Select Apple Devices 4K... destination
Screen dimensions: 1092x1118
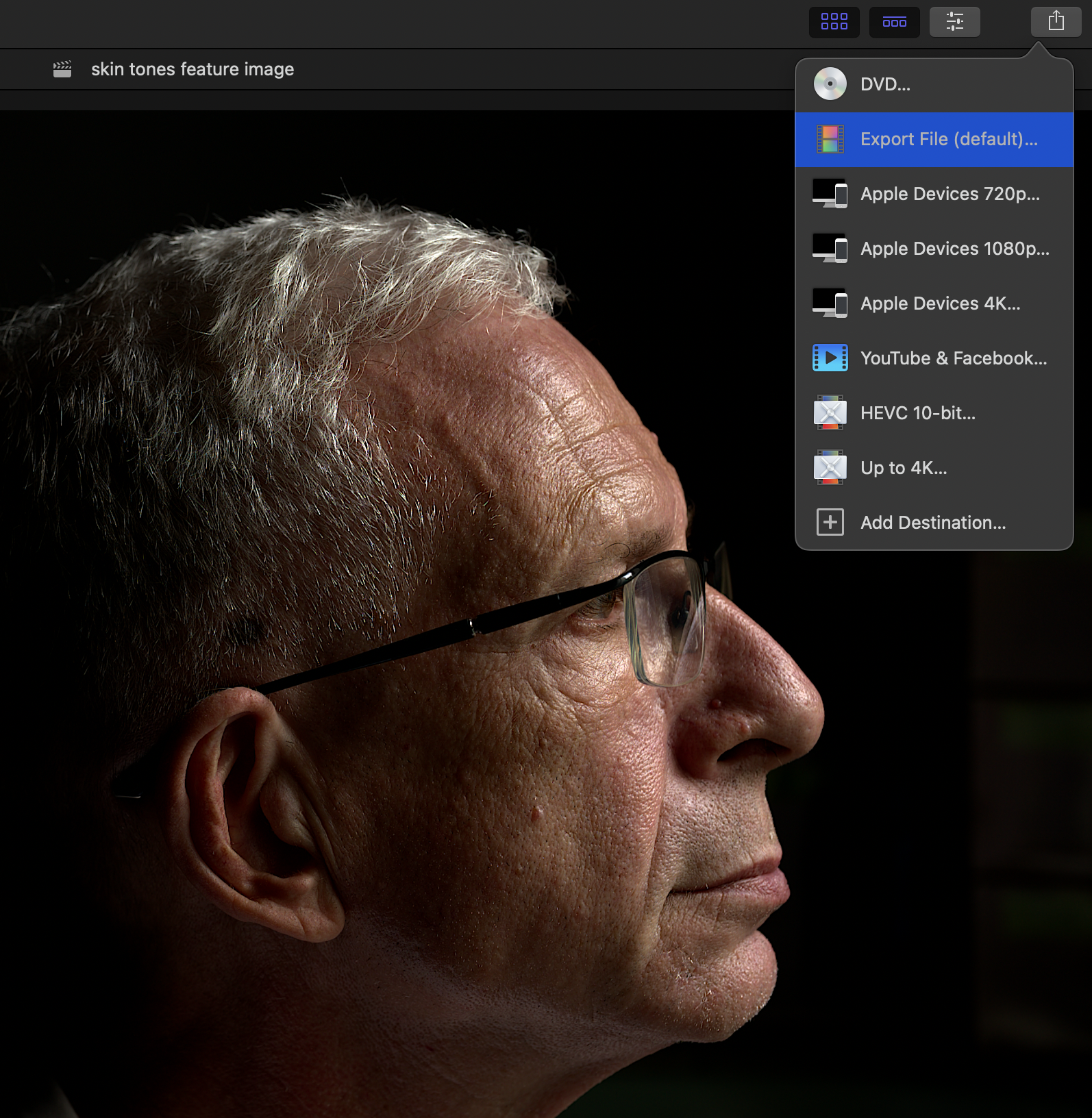(x=940, y=303)
